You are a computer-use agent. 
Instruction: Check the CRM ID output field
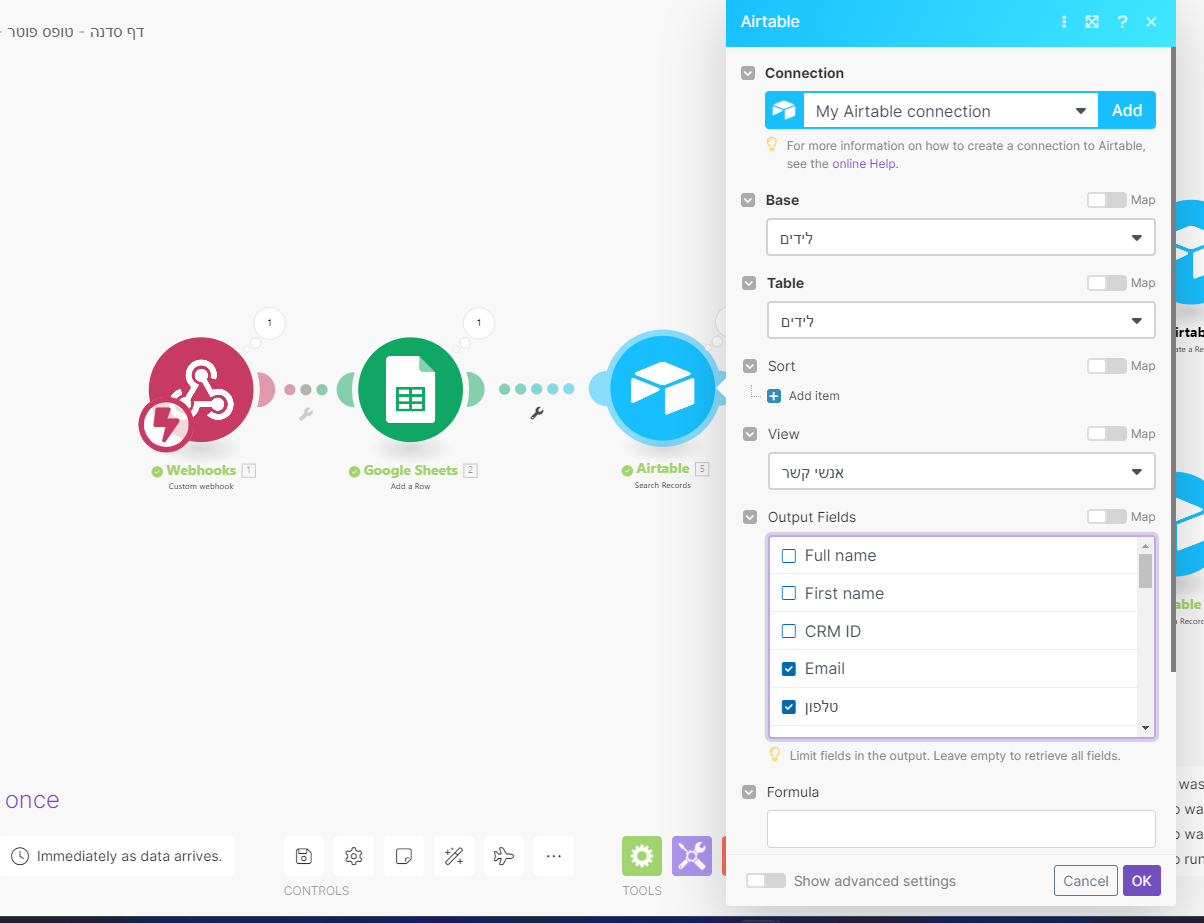pyautogui.click(x=789, y=632)
